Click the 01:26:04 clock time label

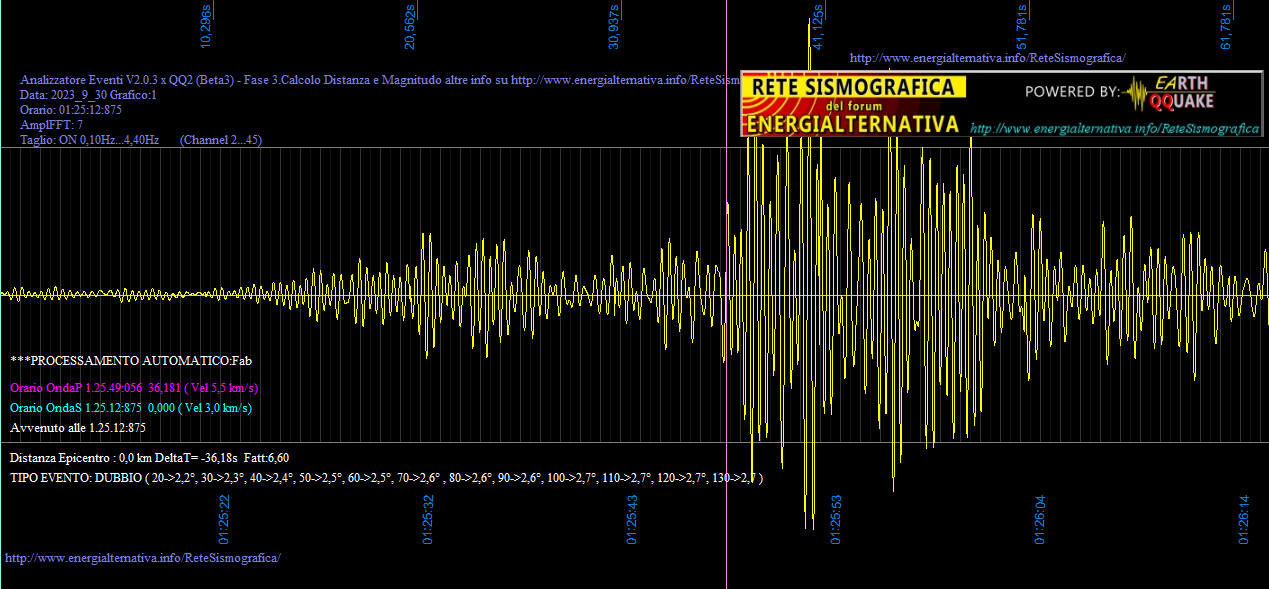click(x=1040, y=519)
